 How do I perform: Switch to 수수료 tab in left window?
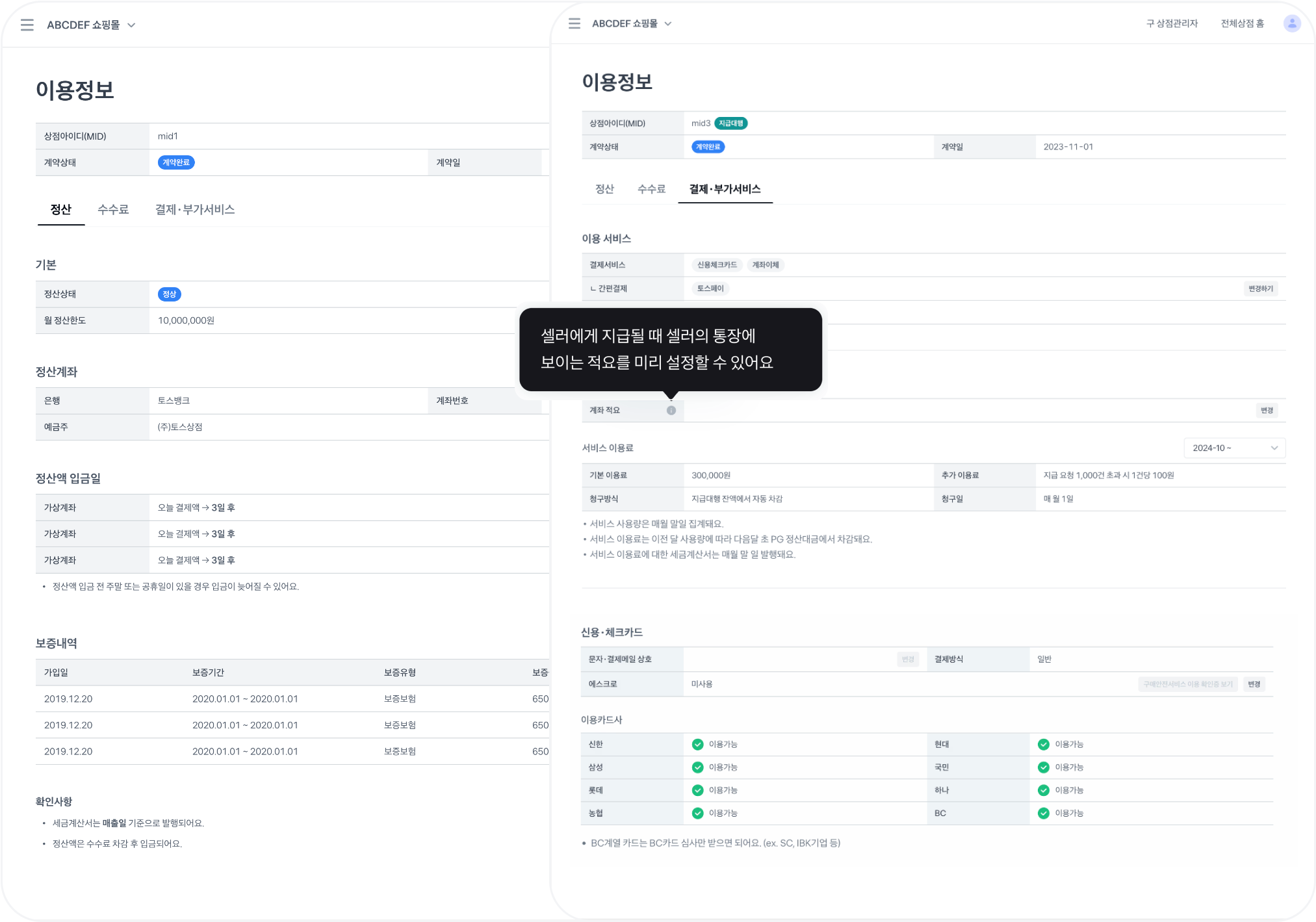[x=113, y=209]
